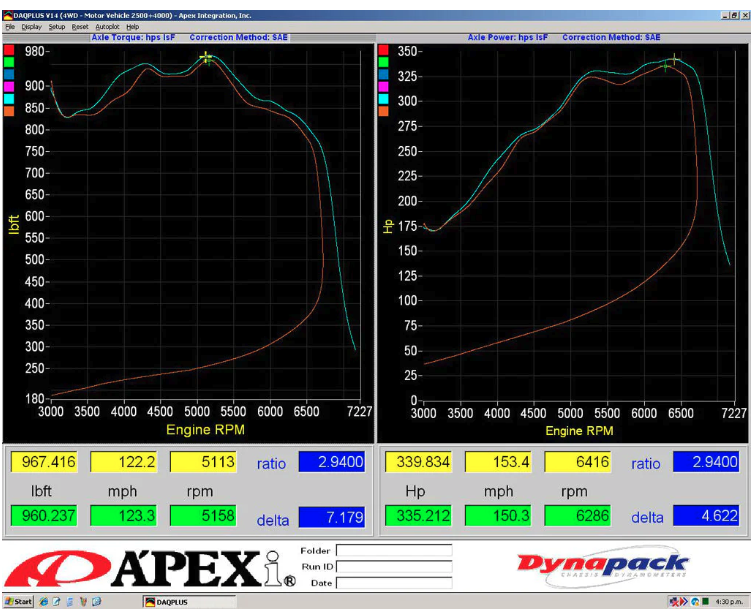Select the 967.416 lbft yellow readout
Image resolution: width=753 pixels, height=612 pixels.
coord(44,462)
